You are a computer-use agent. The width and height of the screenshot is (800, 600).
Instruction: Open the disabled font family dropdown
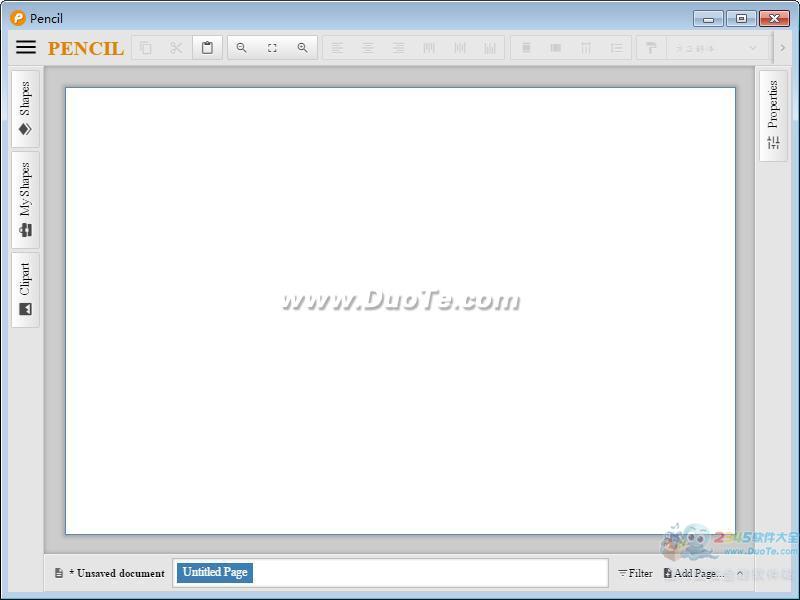[x=717, y=48]
